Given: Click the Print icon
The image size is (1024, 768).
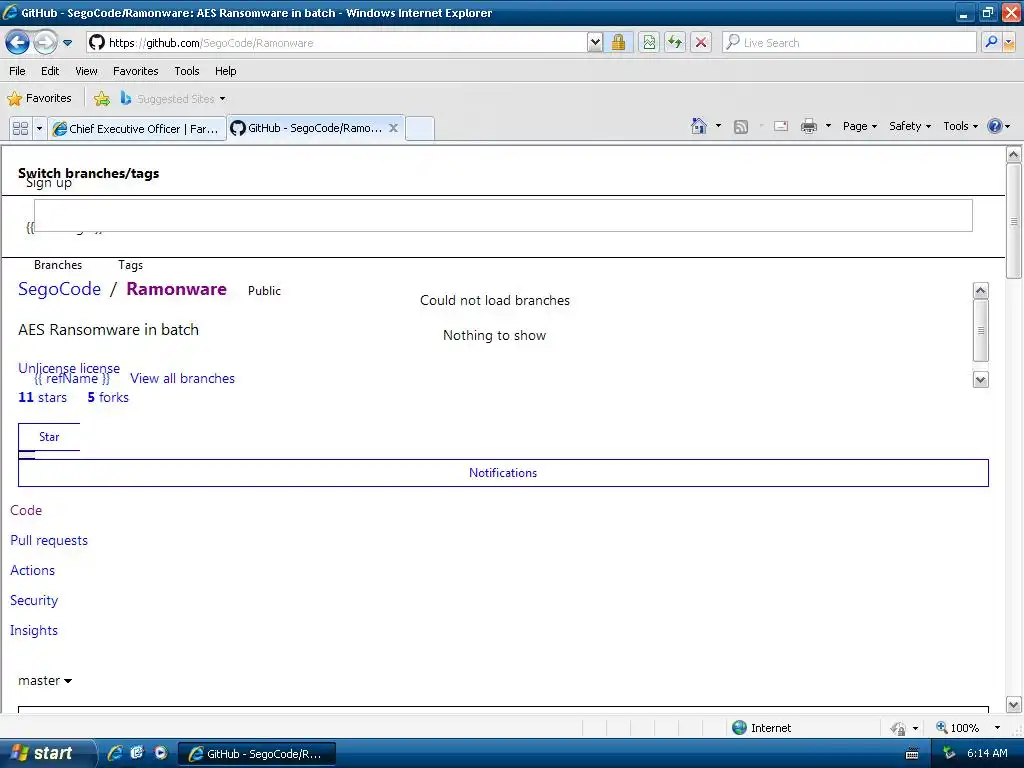Looking at the screenshot, I should 808,126.
